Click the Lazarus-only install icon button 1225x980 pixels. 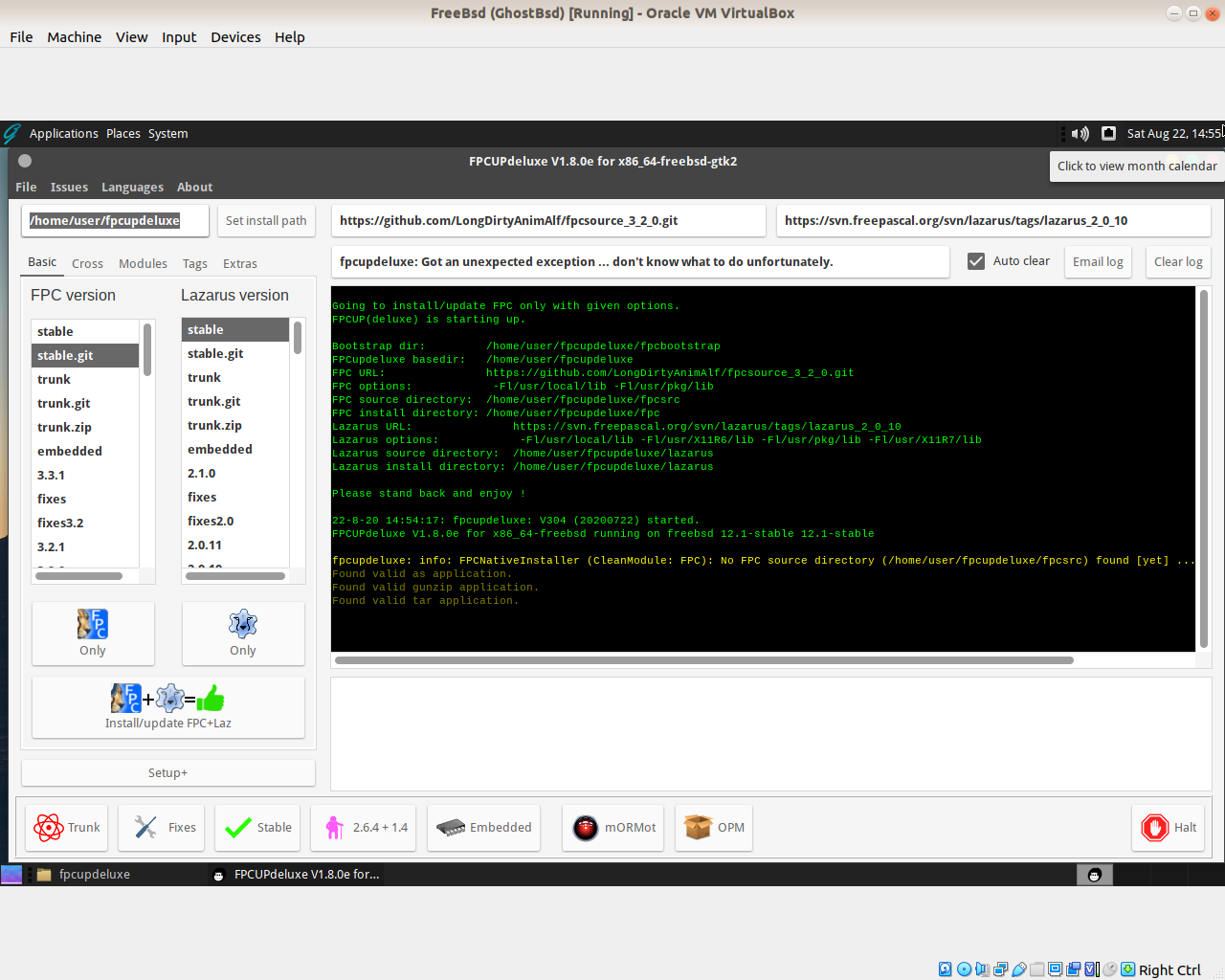tap(243, 634)
